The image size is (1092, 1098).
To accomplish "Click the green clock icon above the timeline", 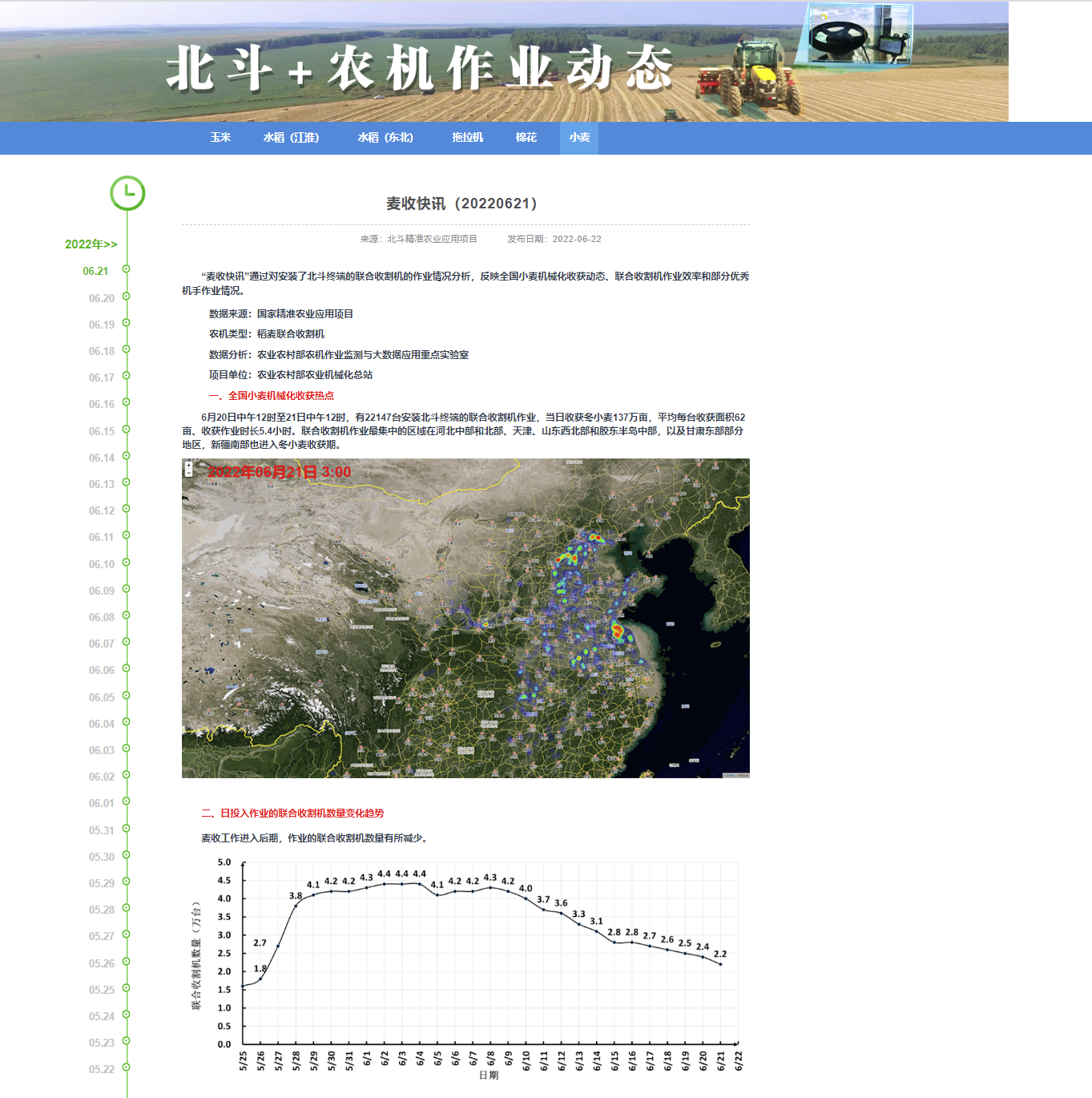I will coord(127,193).
